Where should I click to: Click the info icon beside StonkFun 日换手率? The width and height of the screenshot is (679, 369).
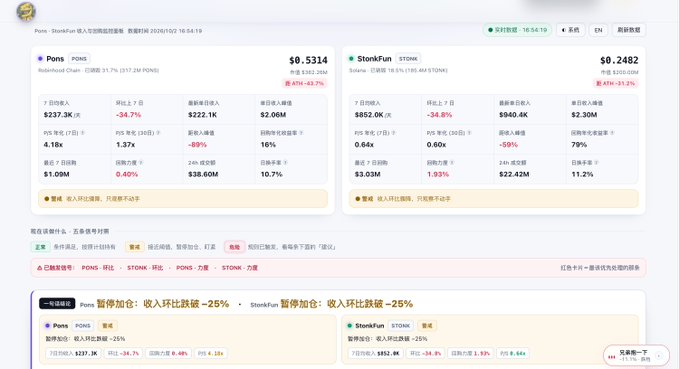pos(596,163)
